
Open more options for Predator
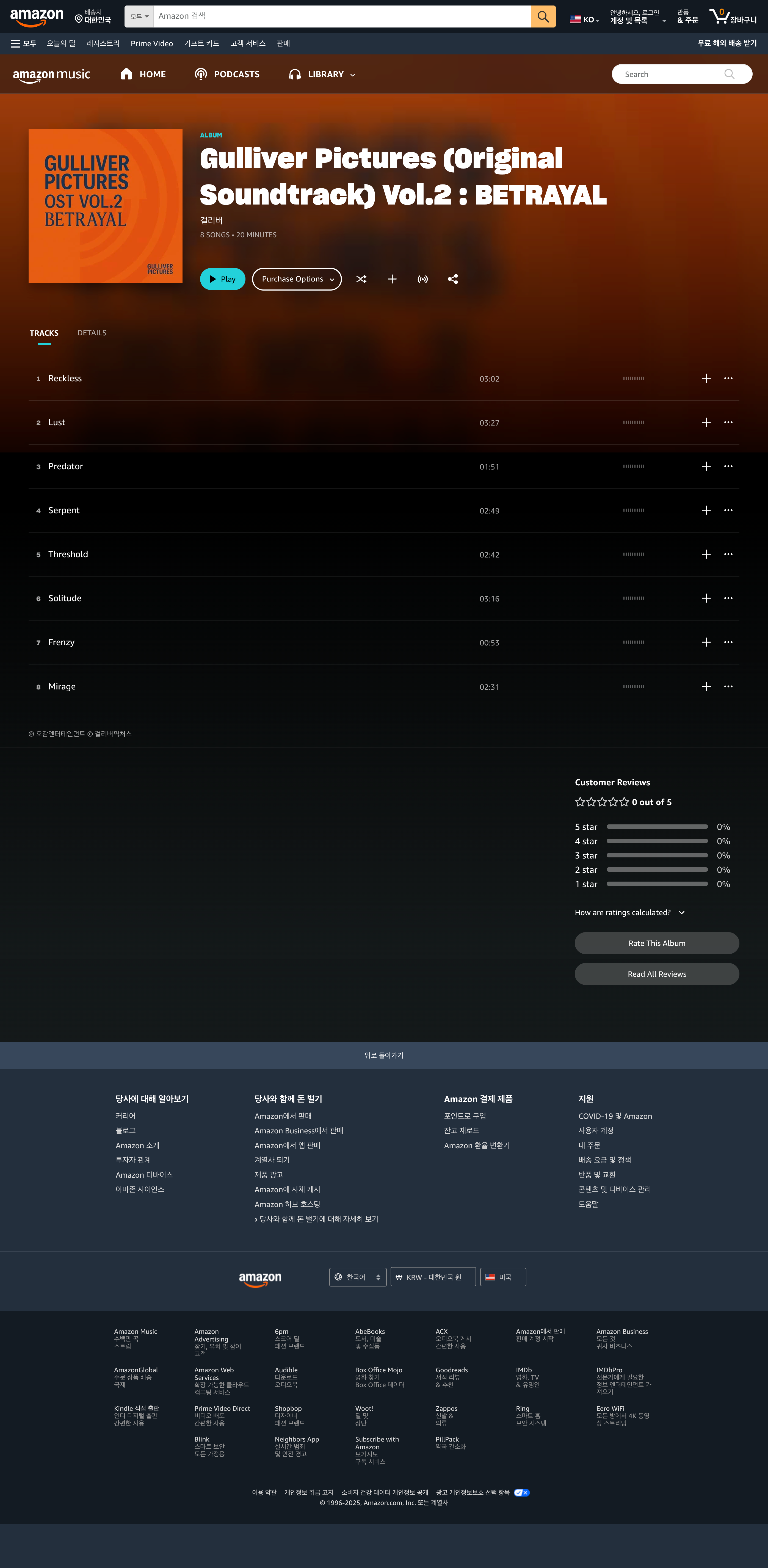(728, 466)
